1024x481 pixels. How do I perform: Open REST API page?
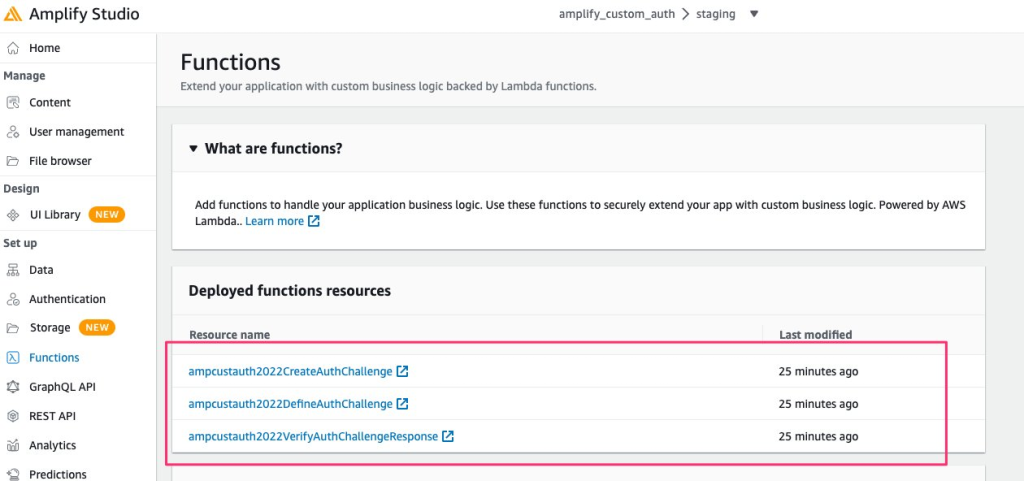point(52,416)
